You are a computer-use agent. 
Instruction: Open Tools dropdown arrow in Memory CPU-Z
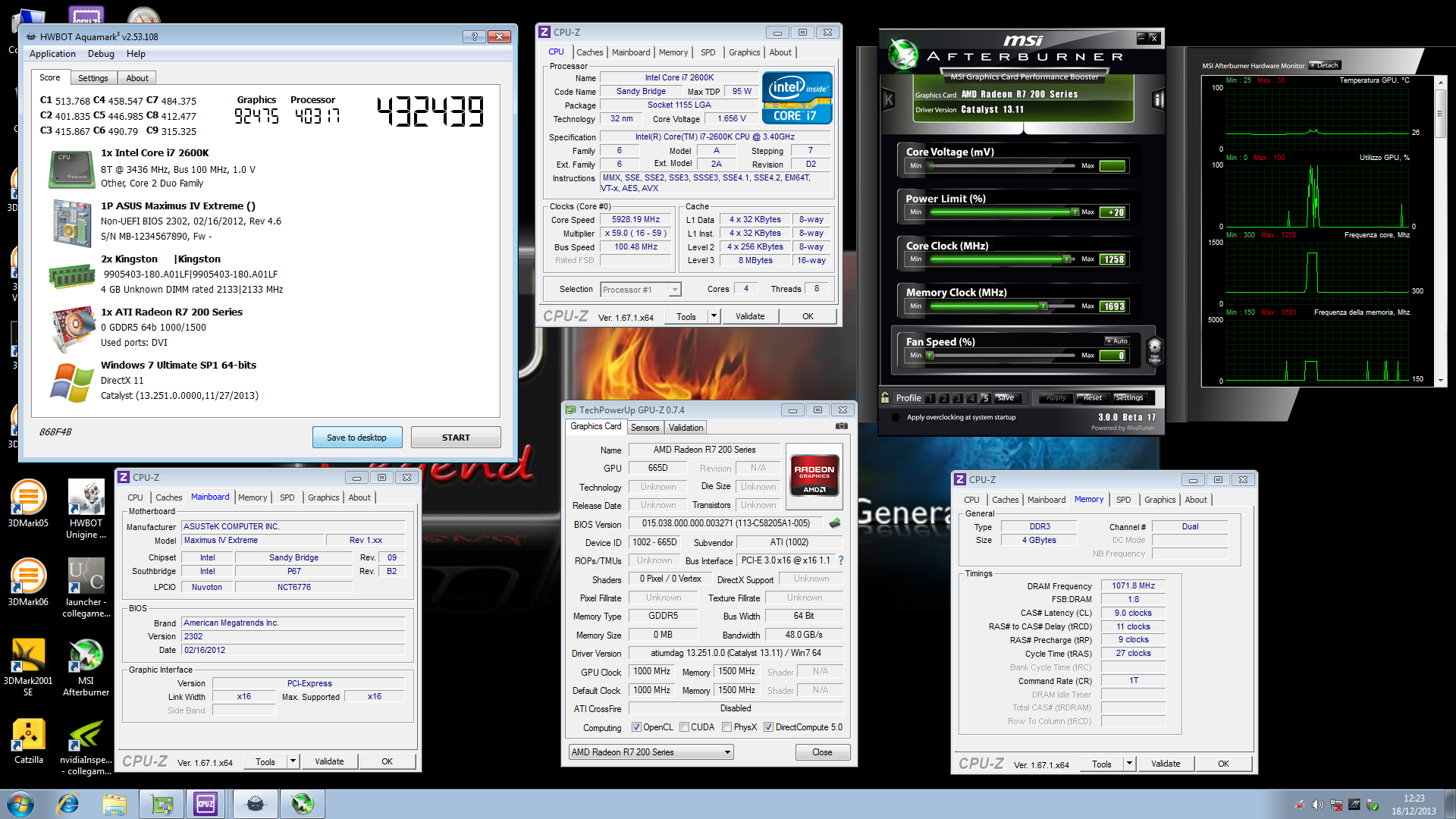[x=1129, y=764]
